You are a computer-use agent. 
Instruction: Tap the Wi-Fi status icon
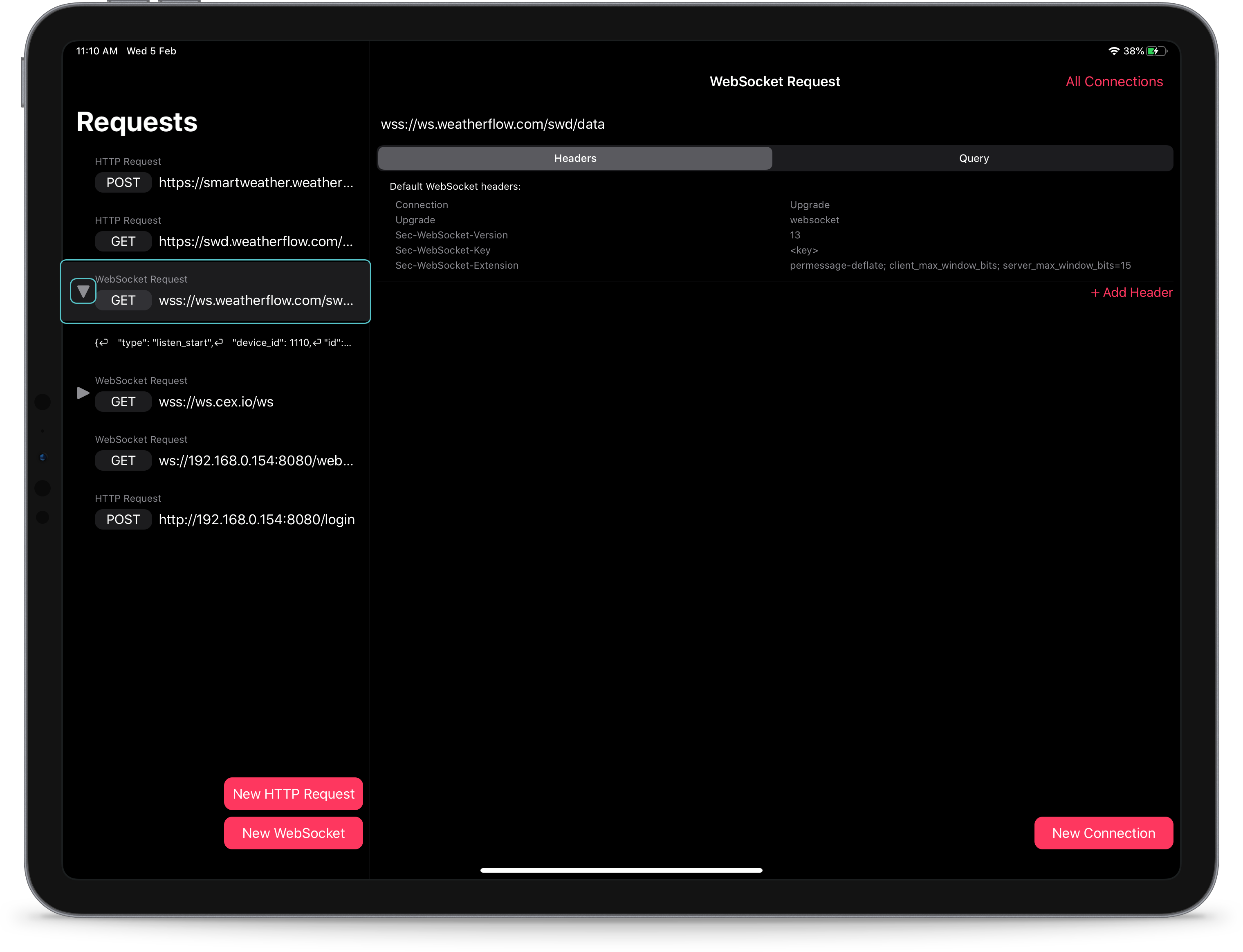tap(1113, 51)
